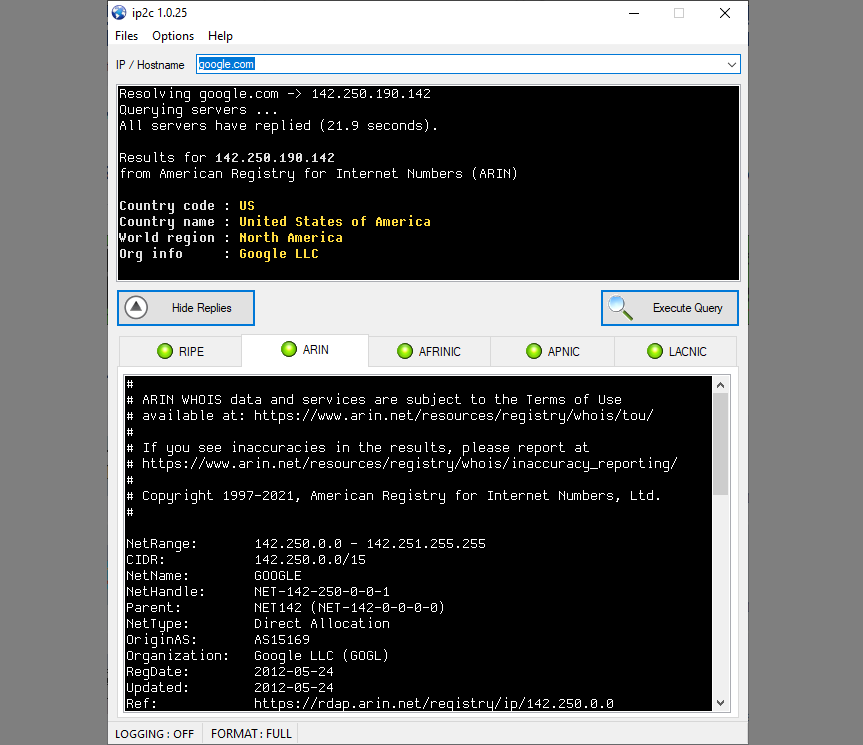The height and width of the screenshot is (745, 863).
Task: Click the FORMAT : FULL status entry
Action: (251, 734)
